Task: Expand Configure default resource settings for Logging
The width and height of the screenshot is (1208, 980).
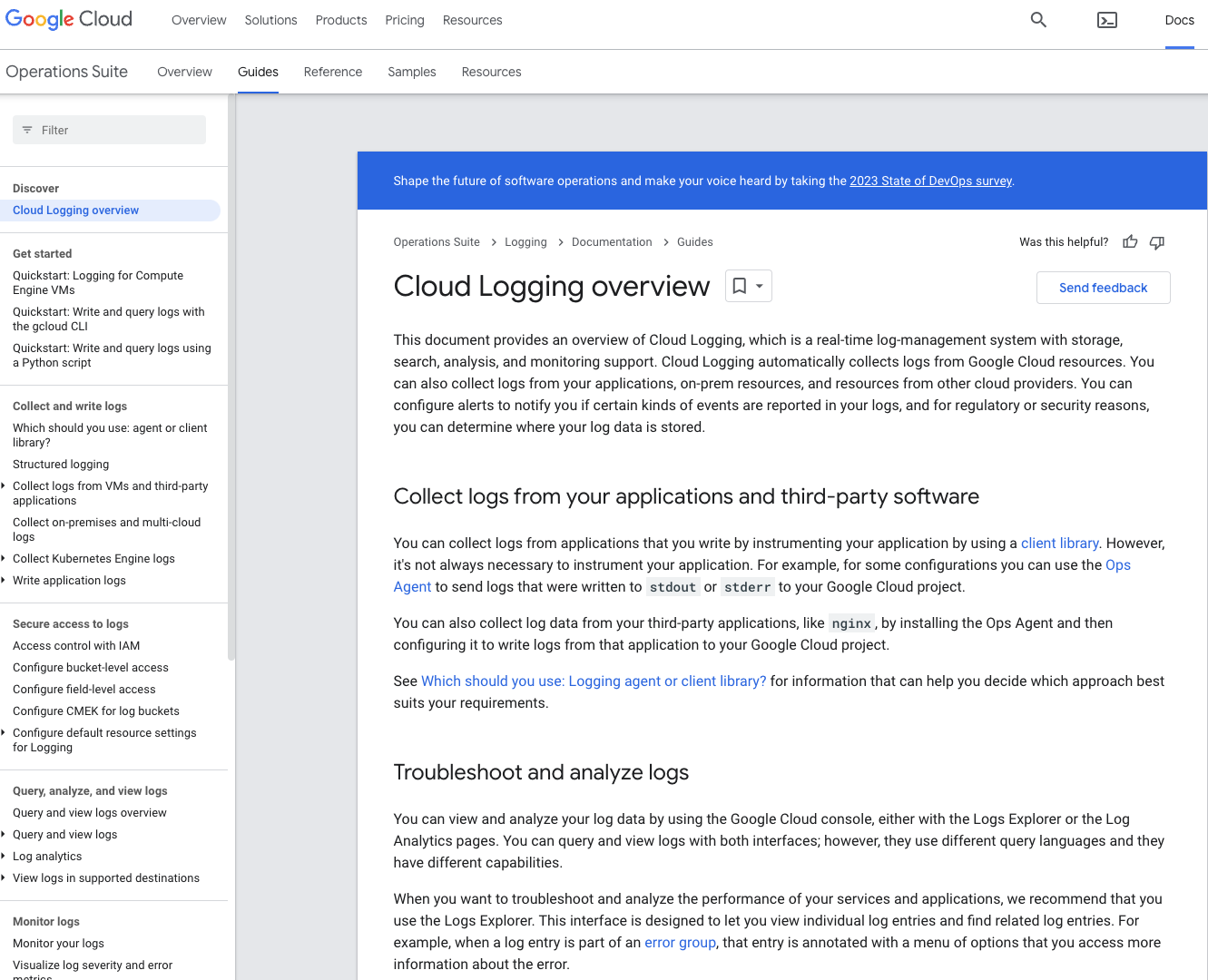Action: click(x=4, y=733)
